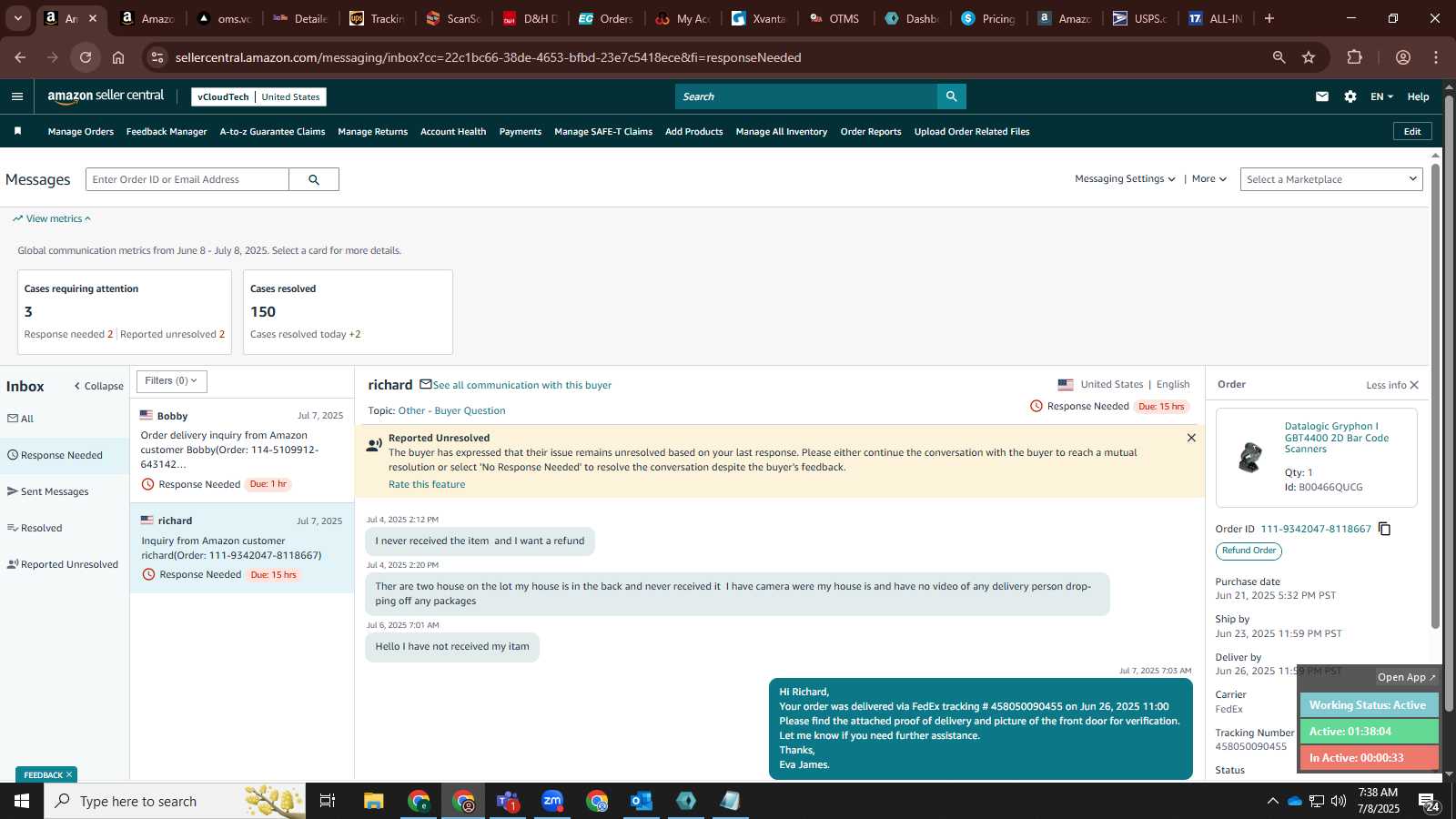Click the Windows taskbar search box
This screenshot has width=1456, height=819.
tap(176, 801)
